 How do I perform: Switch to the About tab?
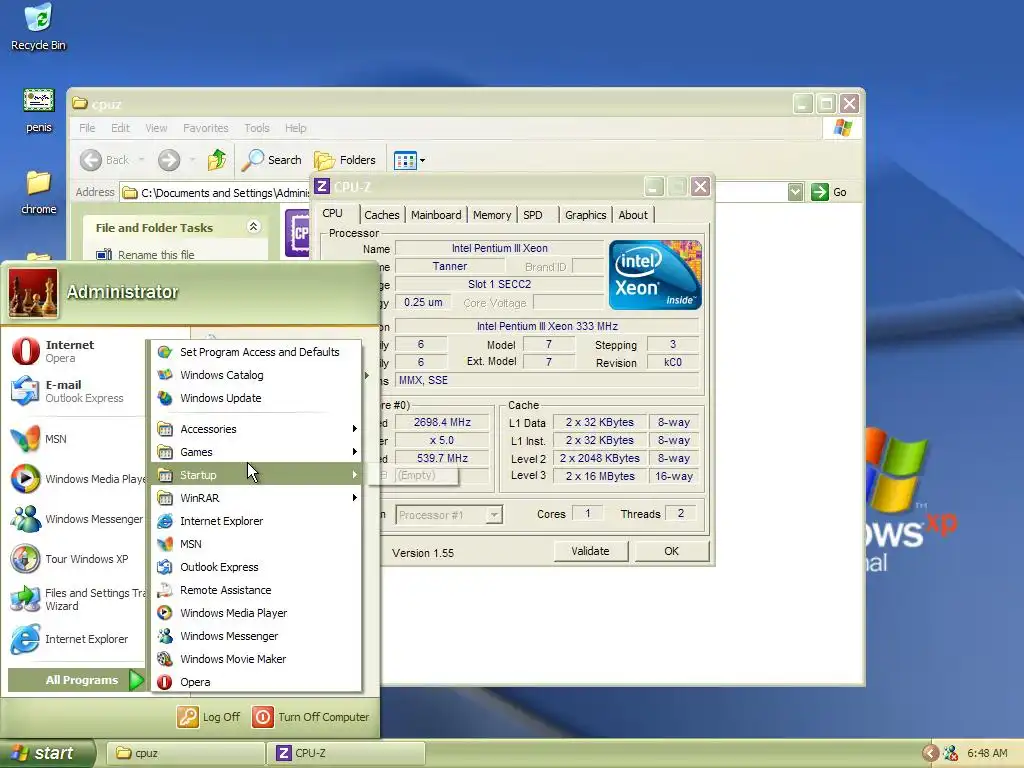tap(633, 215)
